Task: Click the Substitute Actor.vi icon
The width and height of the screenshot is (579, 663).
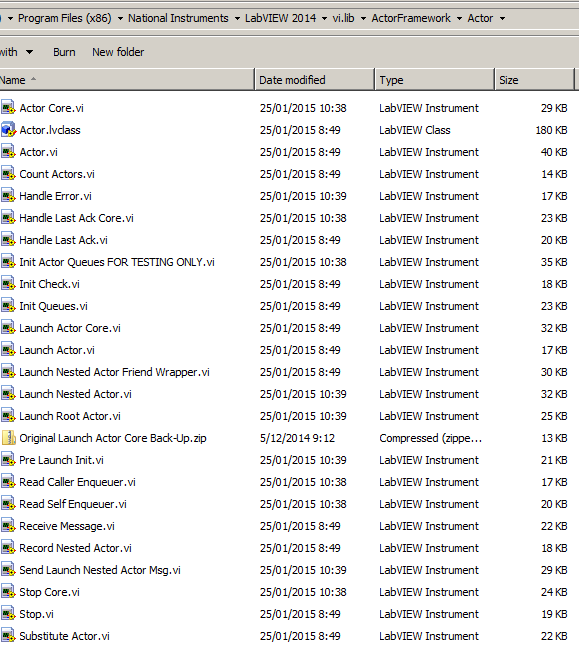Action: [x=8, y=636]
